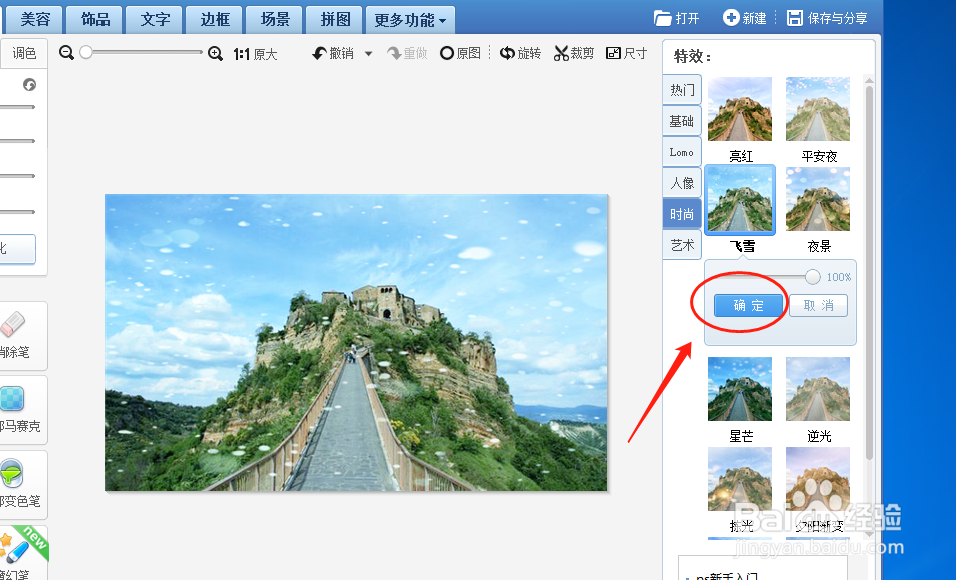Click the scrollbar up arrow in effects panel

point(869,81)
